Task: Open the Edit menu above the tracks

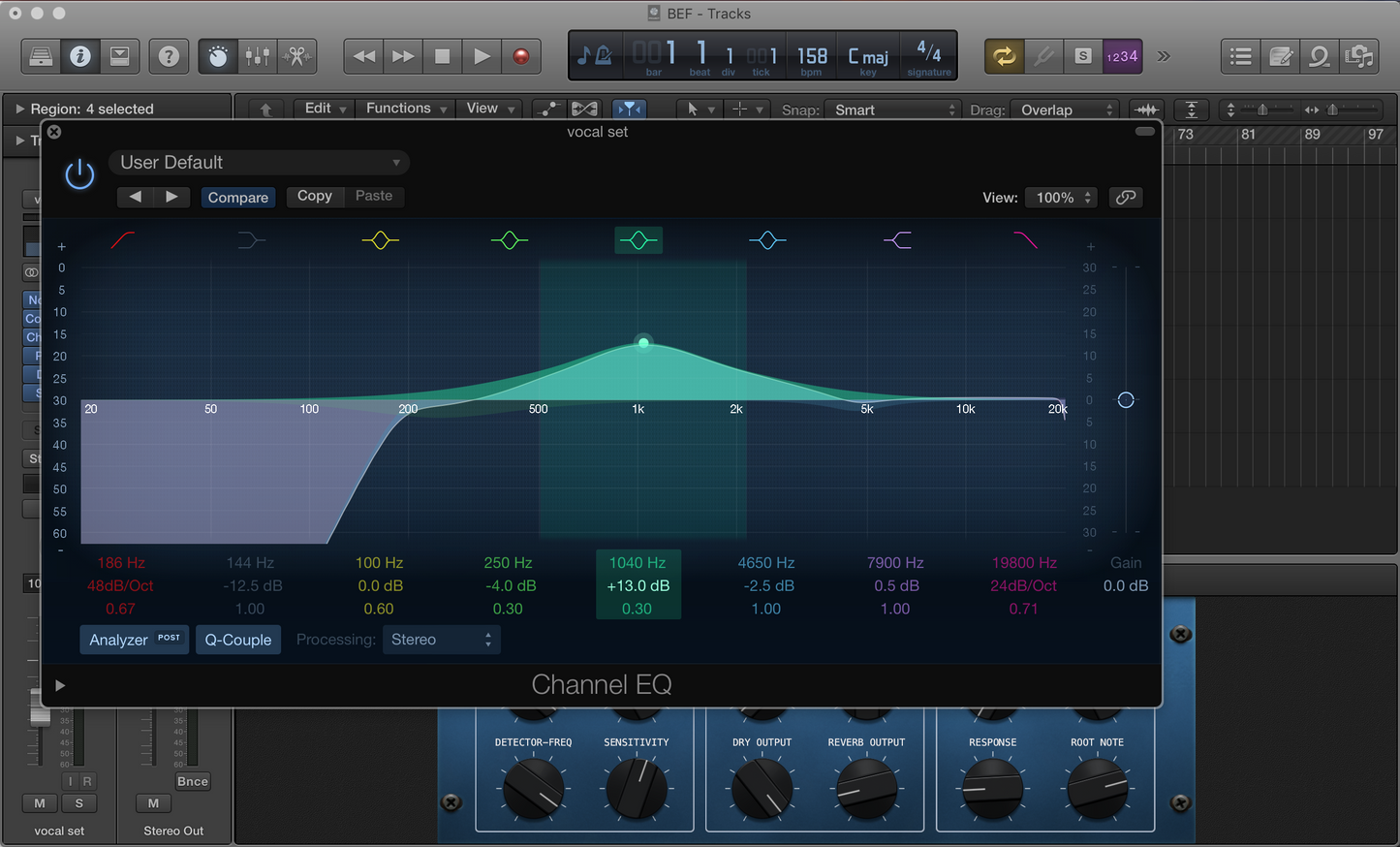Action: point(323,109)
